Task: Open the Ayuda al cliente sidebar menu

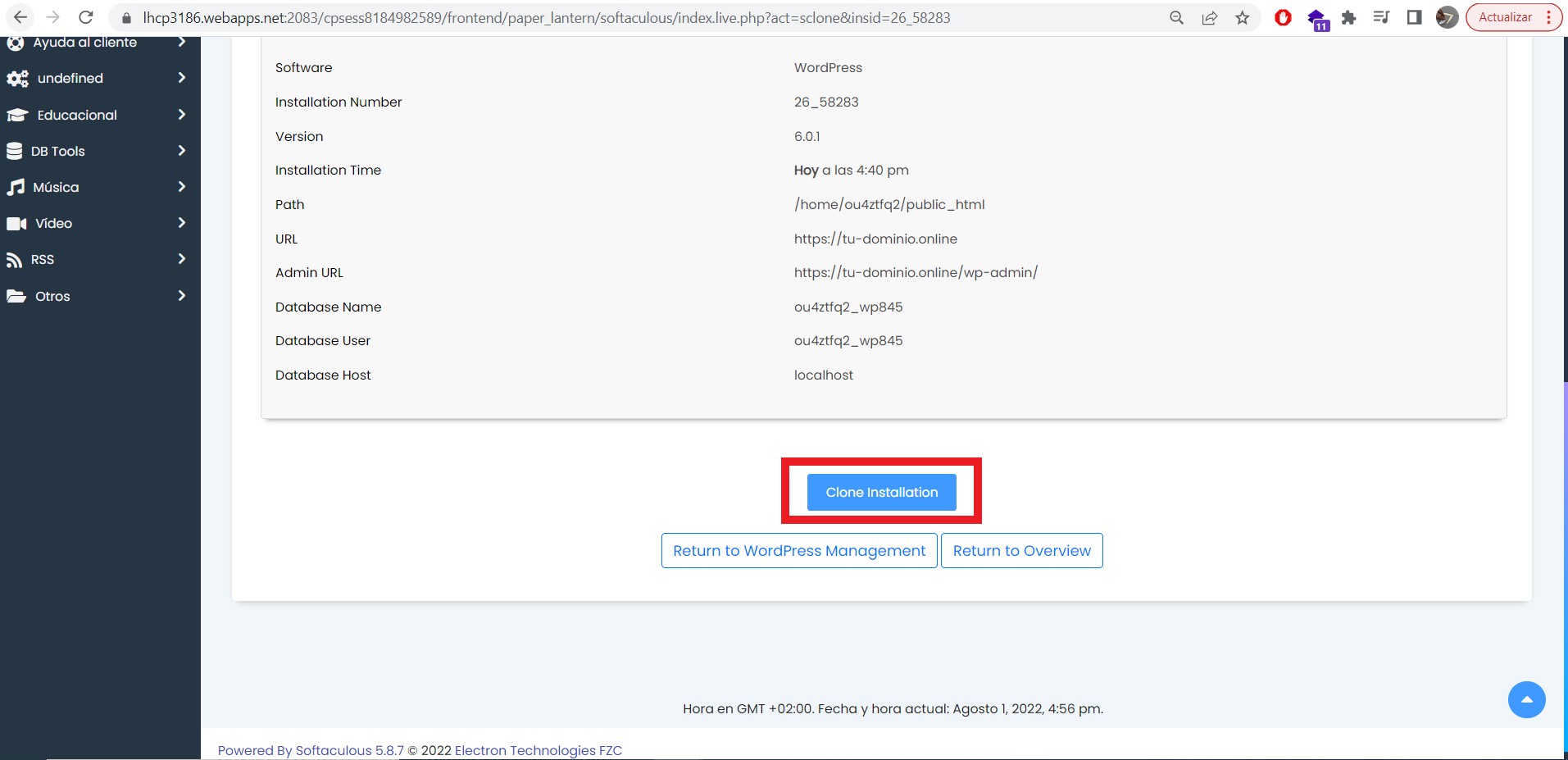Action: [x=100, y=43]
